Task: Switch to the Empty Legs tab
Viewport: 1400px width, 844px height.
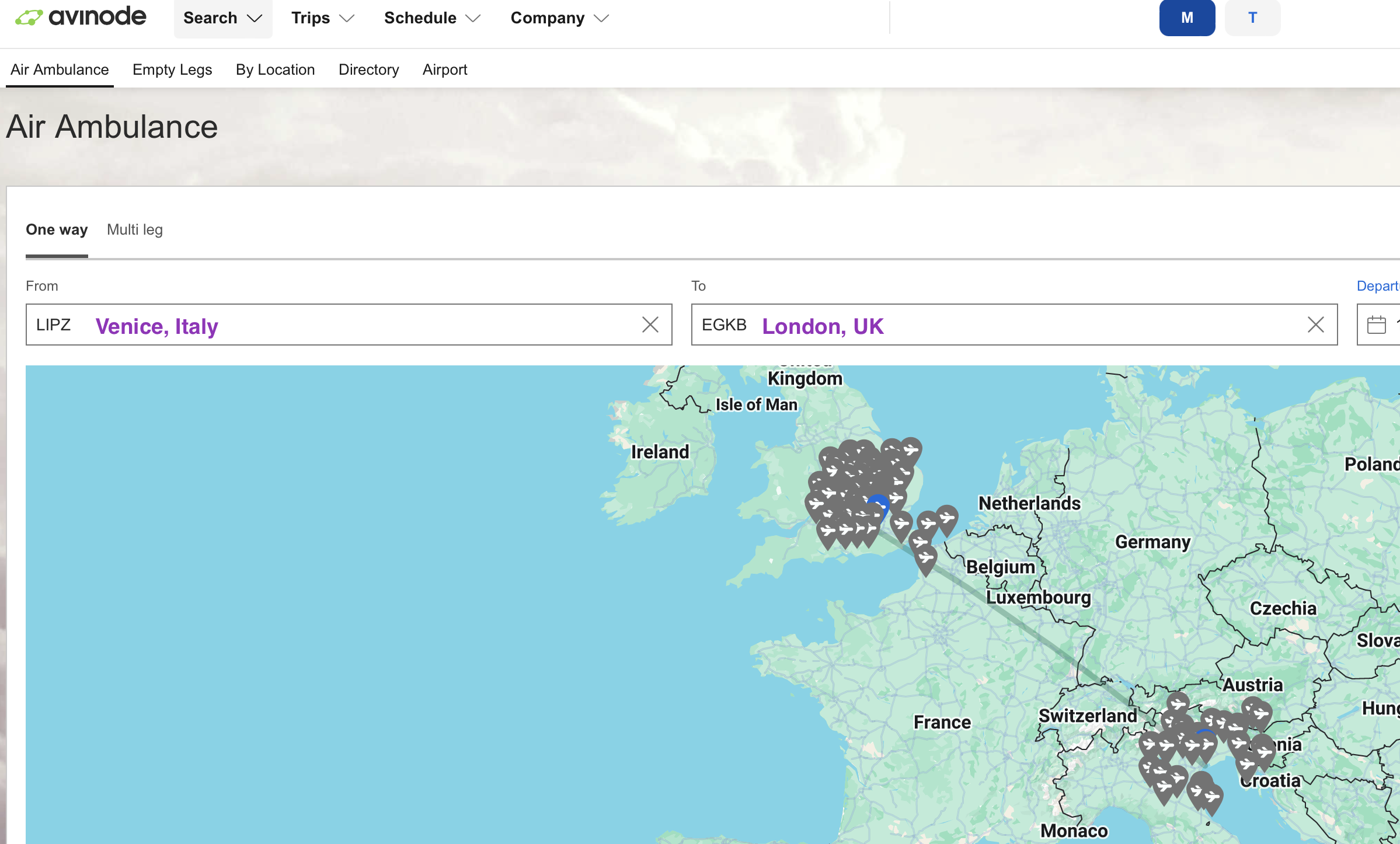Action: click(172, 69)
